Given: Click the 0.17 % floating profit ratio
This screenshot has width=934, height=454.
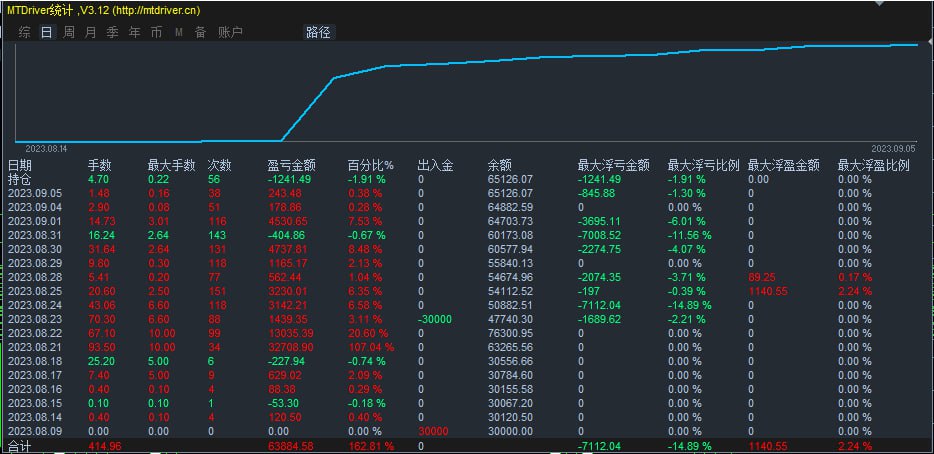Looking at the screenshot, I should (855, 277).
